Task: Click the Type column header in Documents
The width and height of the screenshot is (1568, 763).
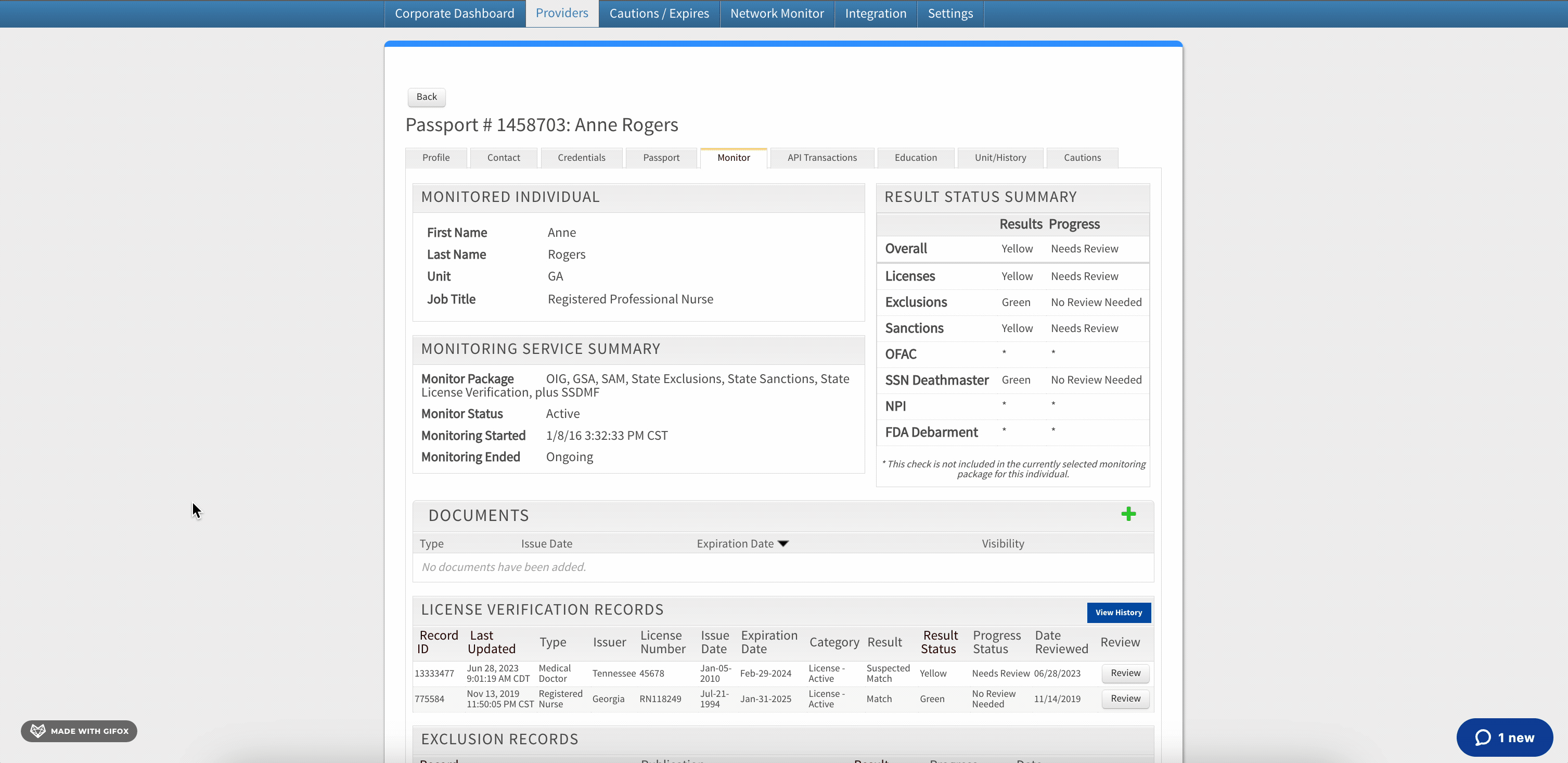Action: pos(431,543)
